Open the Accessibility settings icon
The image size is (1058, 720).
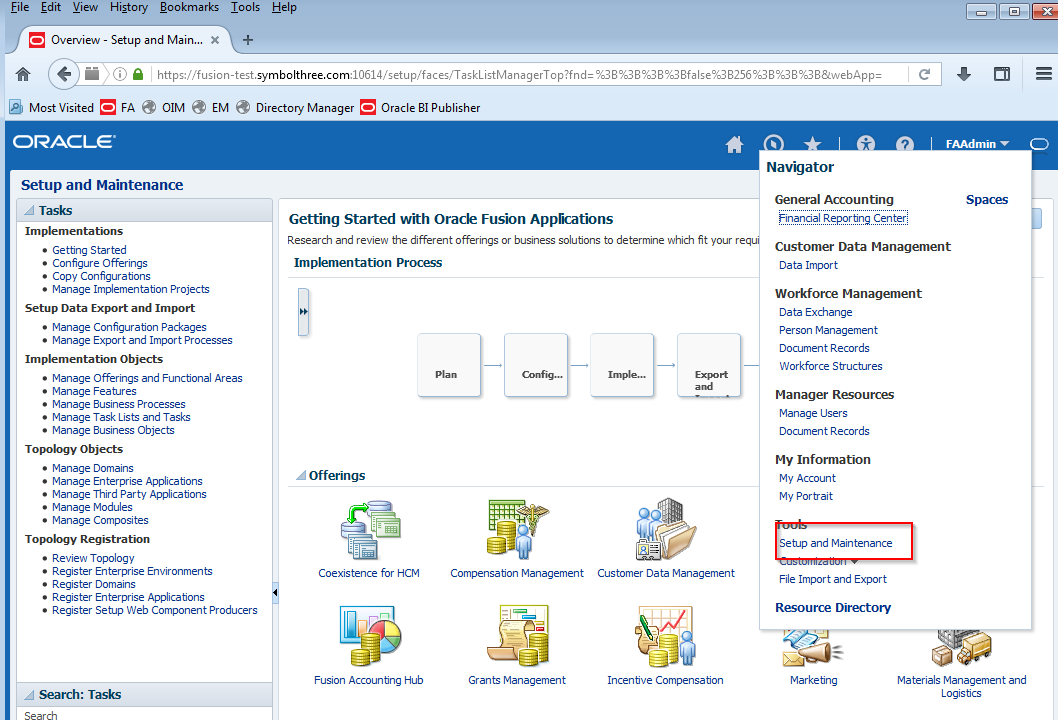point(865,144)
